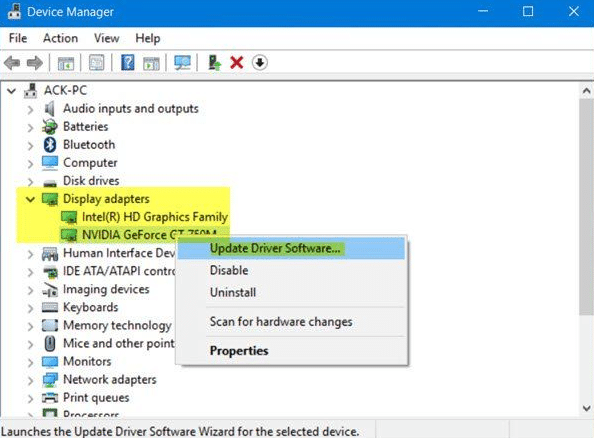Open the Action menu

[x=60, y=38]
